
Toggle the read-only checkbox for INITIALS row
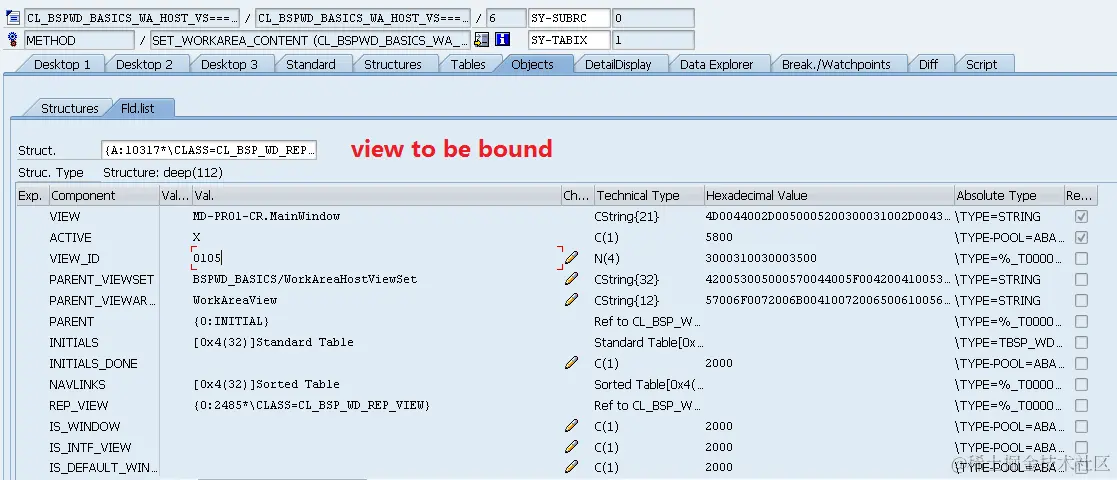pyautogui.click(x=1081, y=342)
